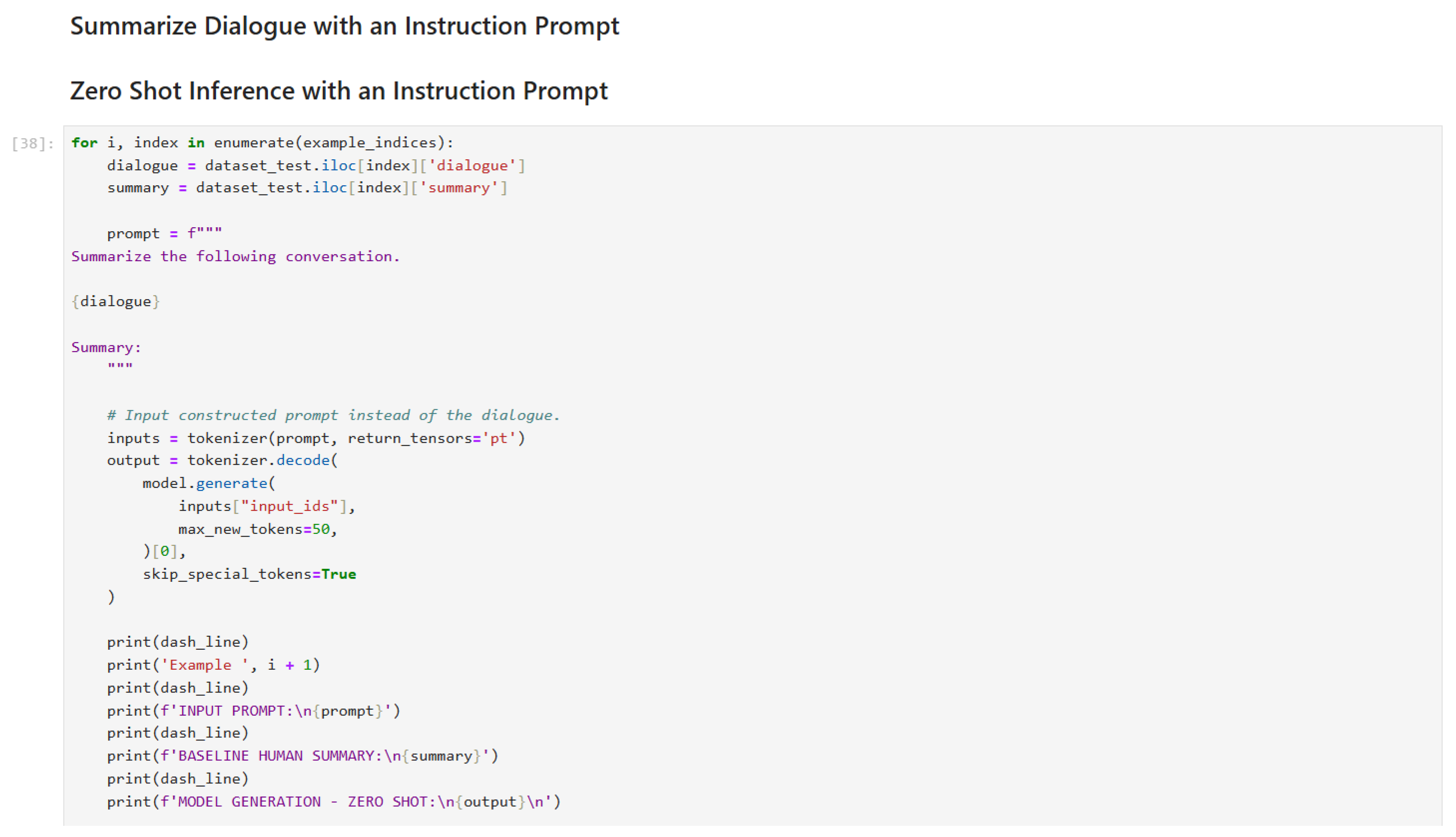This screenshot has width=1456, height=837.
Task: Click the 'summary' string key in code
Action: (459, 188)
